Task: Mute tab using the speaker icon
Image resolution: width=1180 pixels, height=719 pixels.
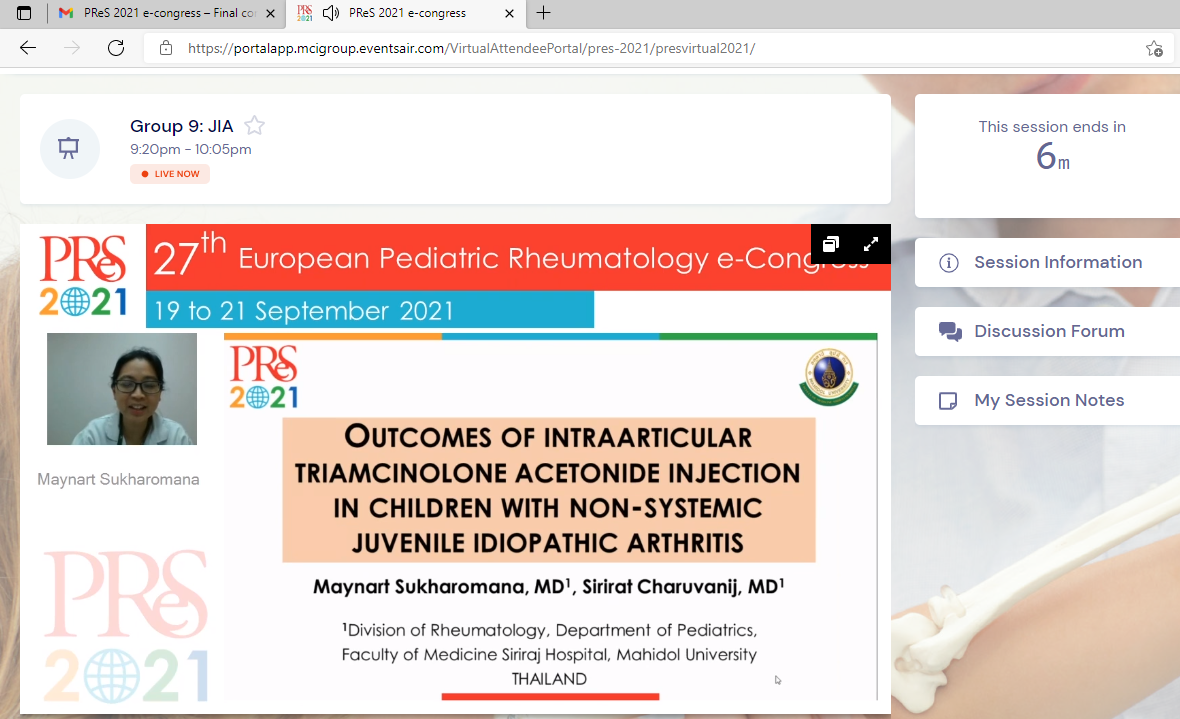Action: click(x=331, y=13)
